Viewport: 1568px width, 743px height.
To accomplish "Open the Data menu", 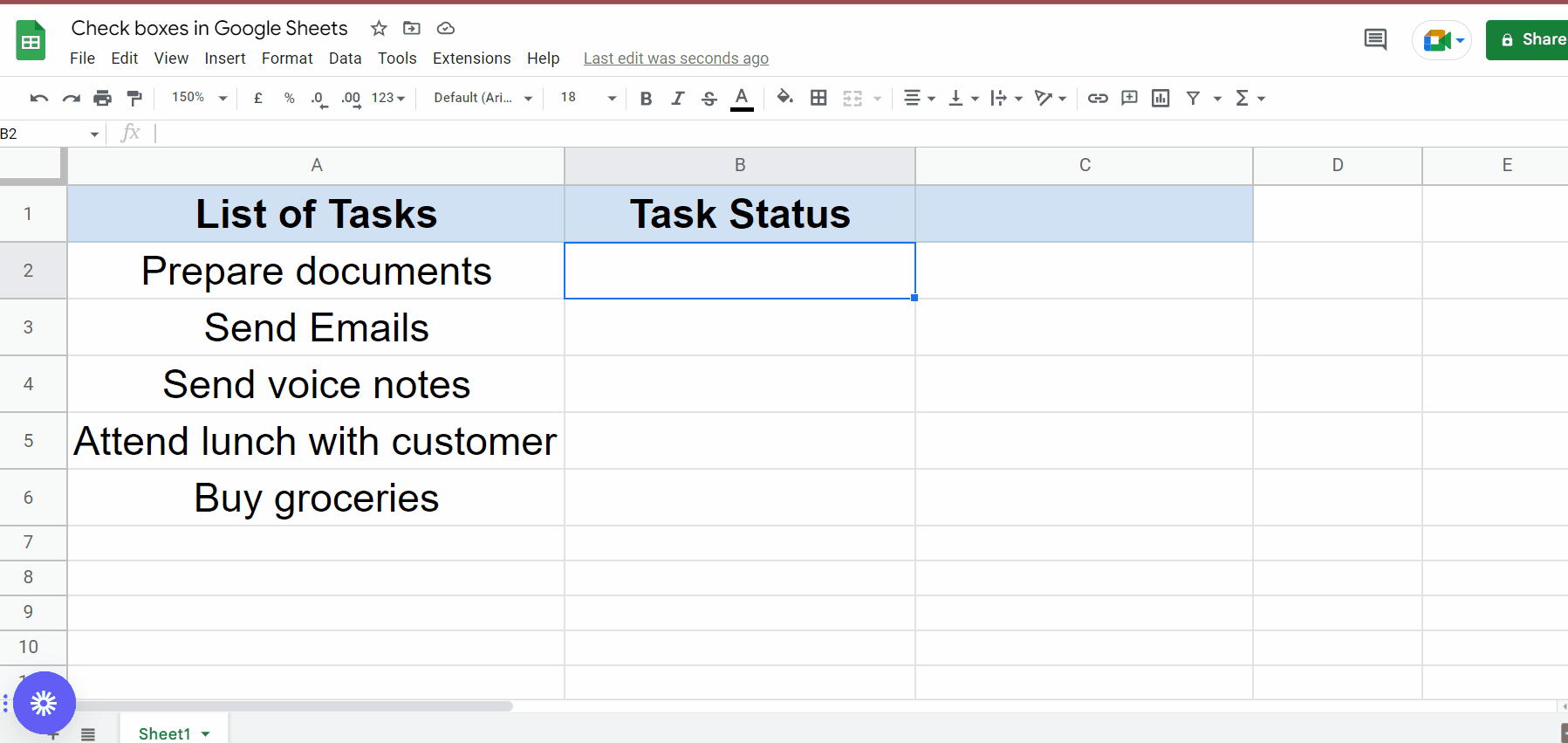I will (x=345, y=58).
